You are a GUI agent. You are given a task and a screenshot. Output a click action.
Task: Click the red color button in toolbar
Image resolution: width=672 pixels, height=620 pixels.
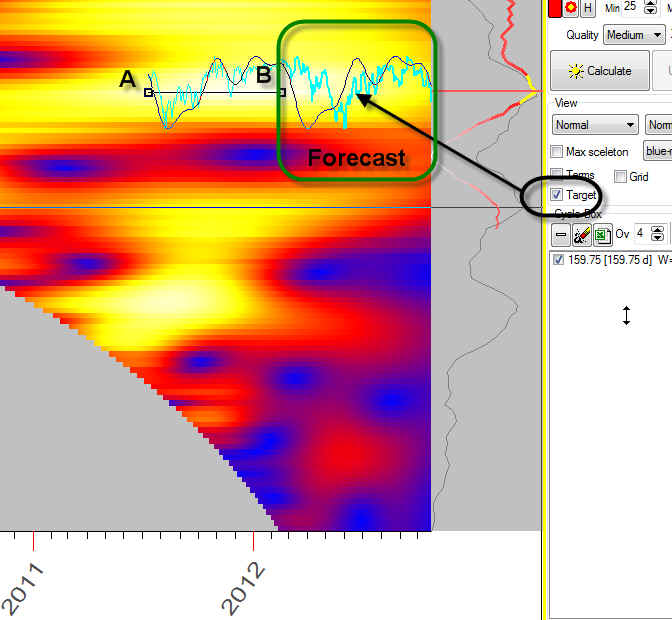point(555,7)
